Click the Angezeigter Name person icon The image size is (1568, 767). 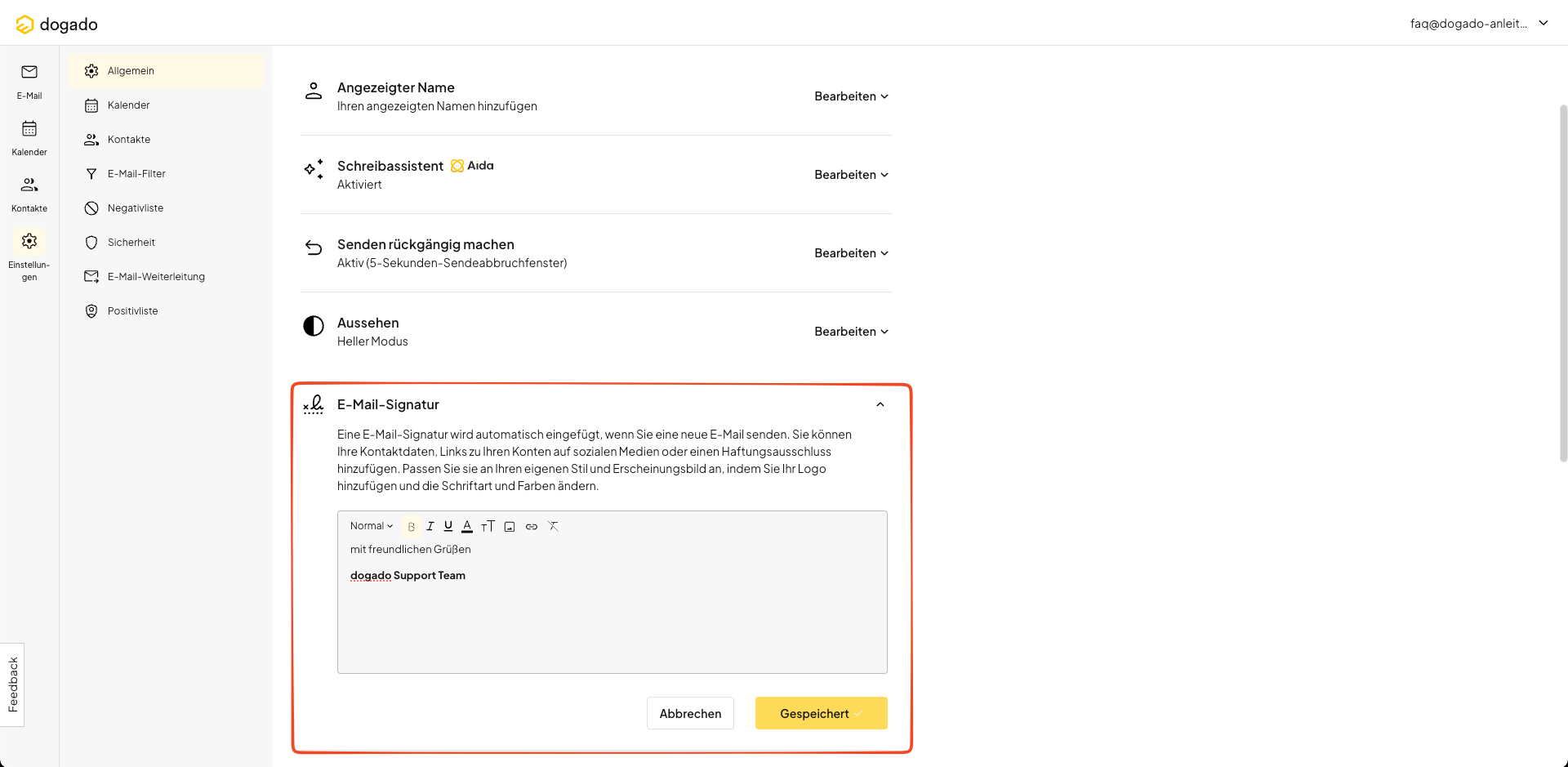[314, 91]
